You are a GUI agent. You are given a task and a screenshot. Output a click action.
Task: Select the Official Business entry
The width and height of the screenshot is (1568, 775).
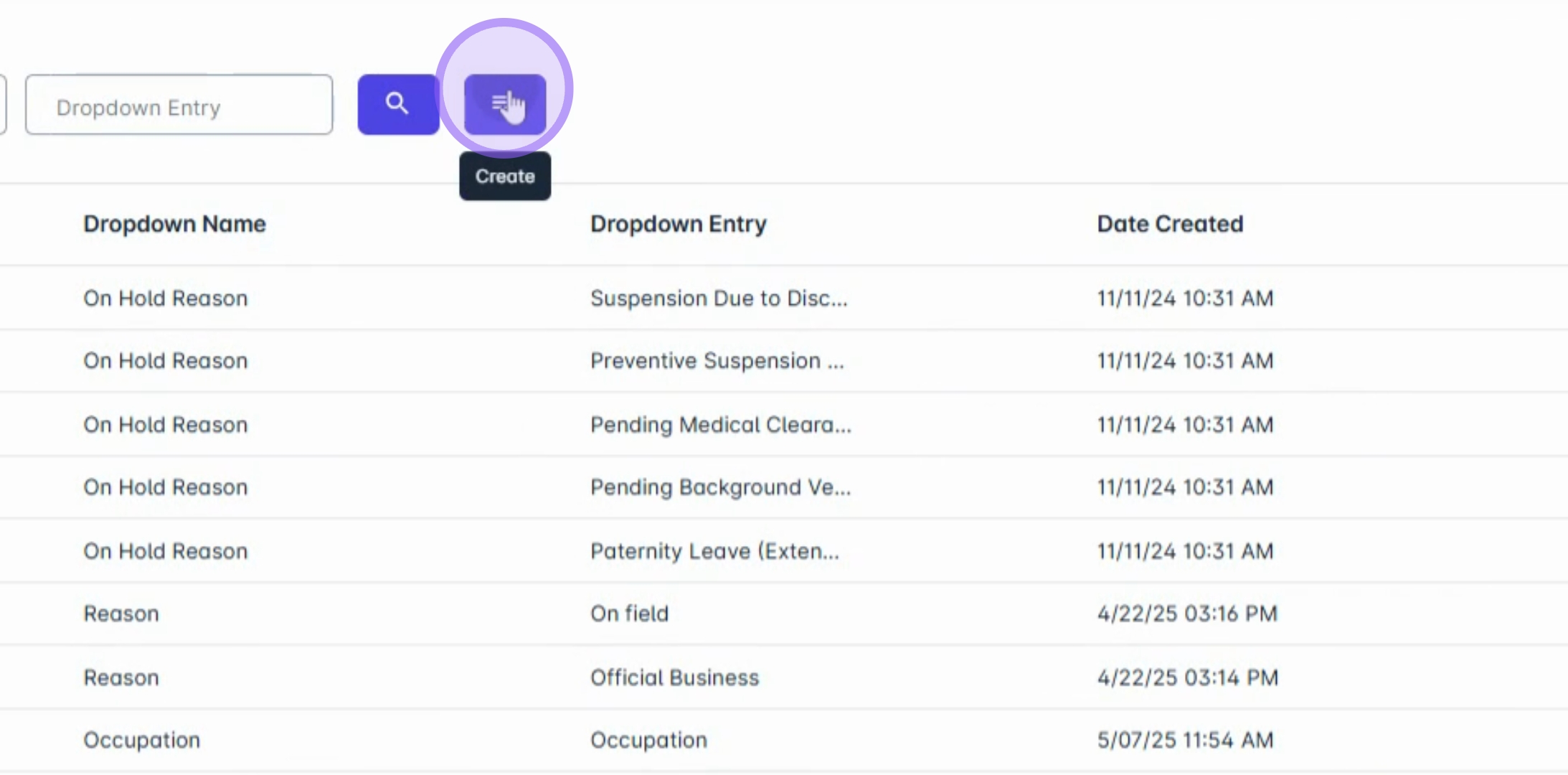pyautogui.click(x=674, y=677)
